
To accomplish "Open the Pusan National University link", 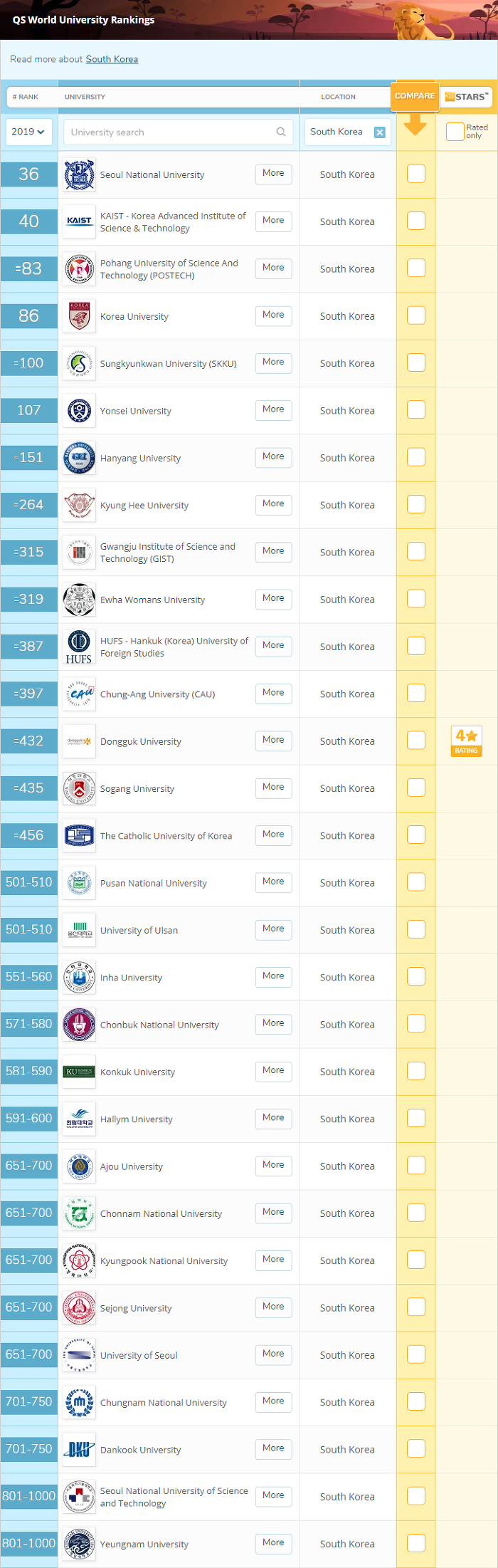I will coord(154,883).
